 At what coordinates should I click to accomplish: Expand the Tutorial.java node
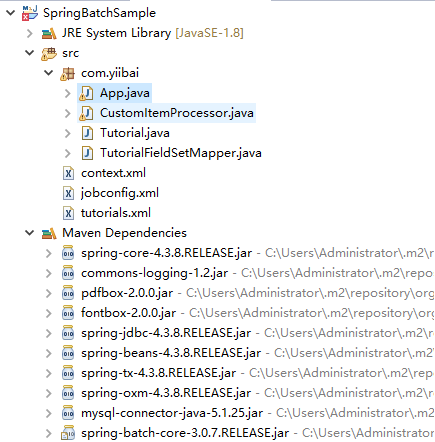(x=68, y=133)
